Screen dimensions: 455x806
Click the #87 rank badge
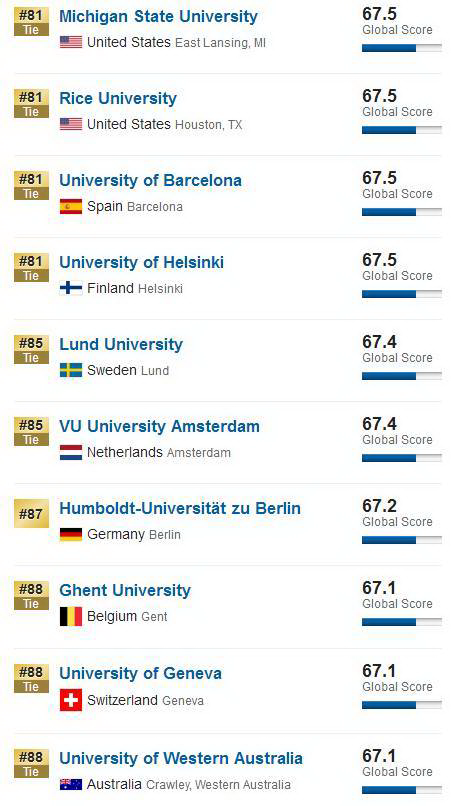point(31,514)
